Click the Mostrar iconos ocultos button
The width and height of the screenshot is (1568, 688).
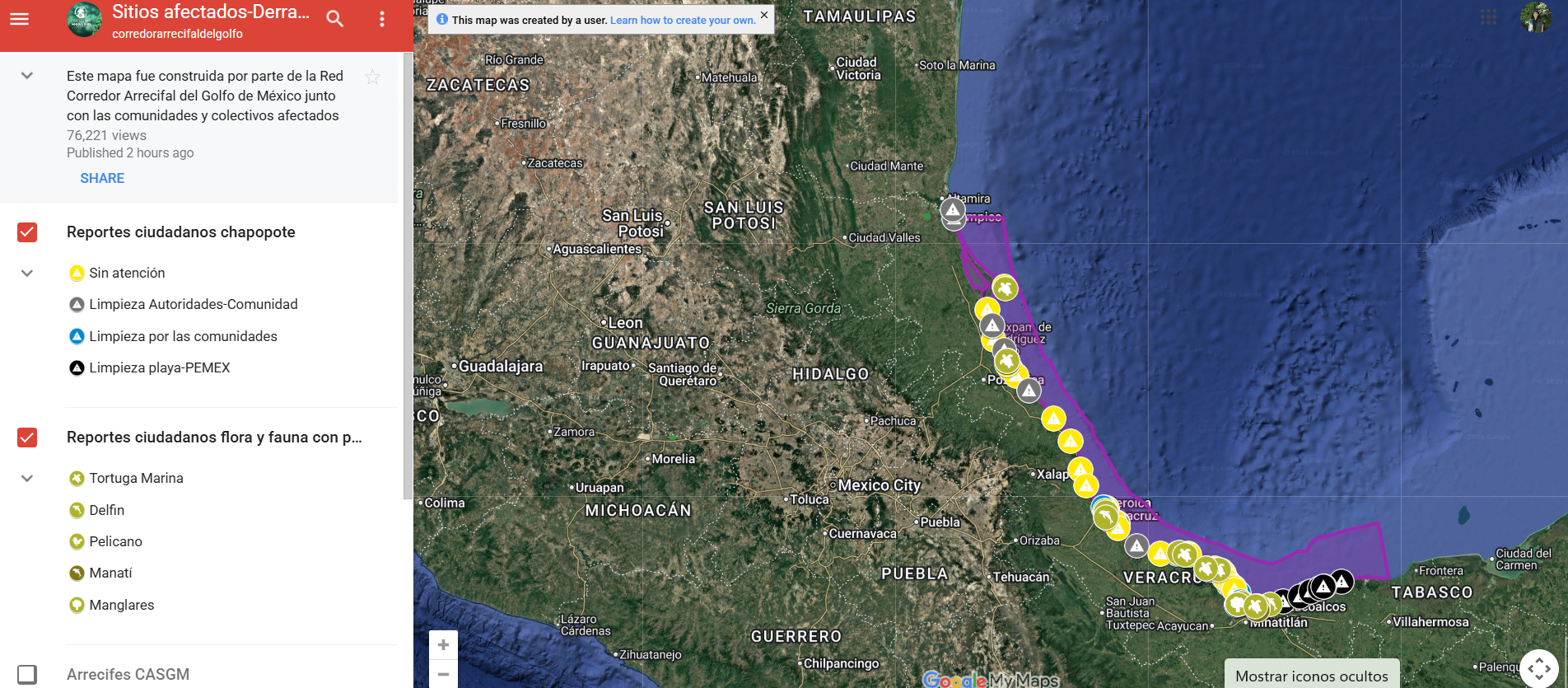pyautogui.click(x=1311, y=676)
